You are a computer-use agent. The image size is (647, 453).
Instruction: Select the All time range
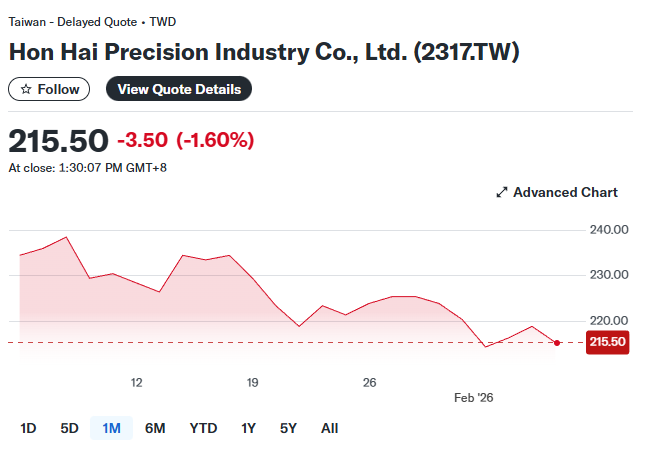click(x=329, y=428)
